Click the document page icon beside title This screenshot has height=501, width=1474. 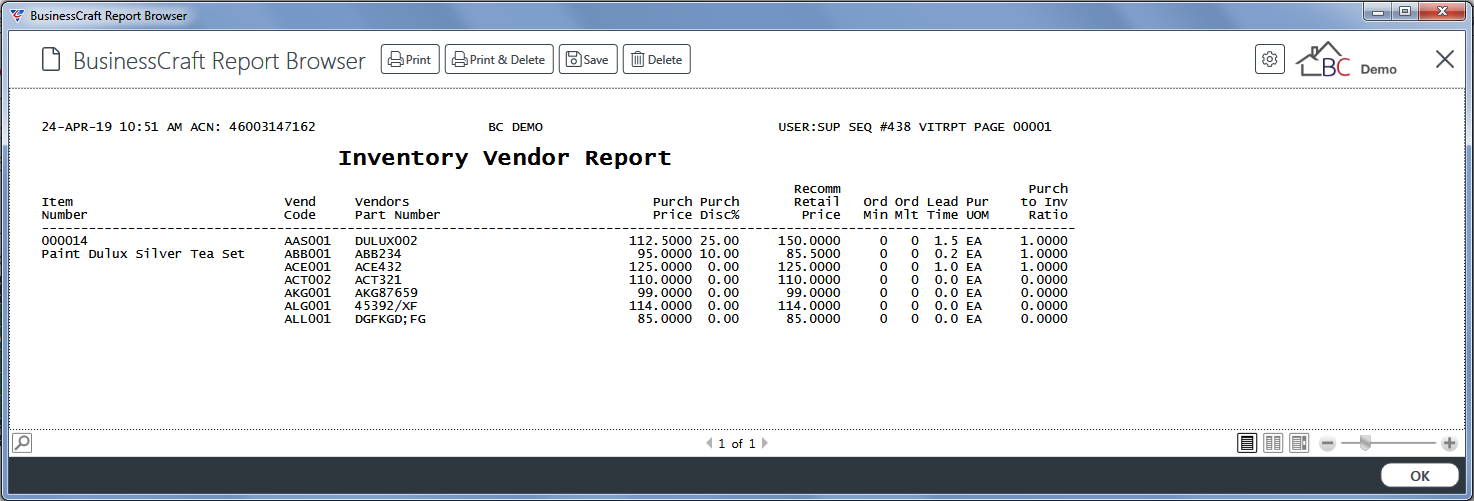[51, 60]
